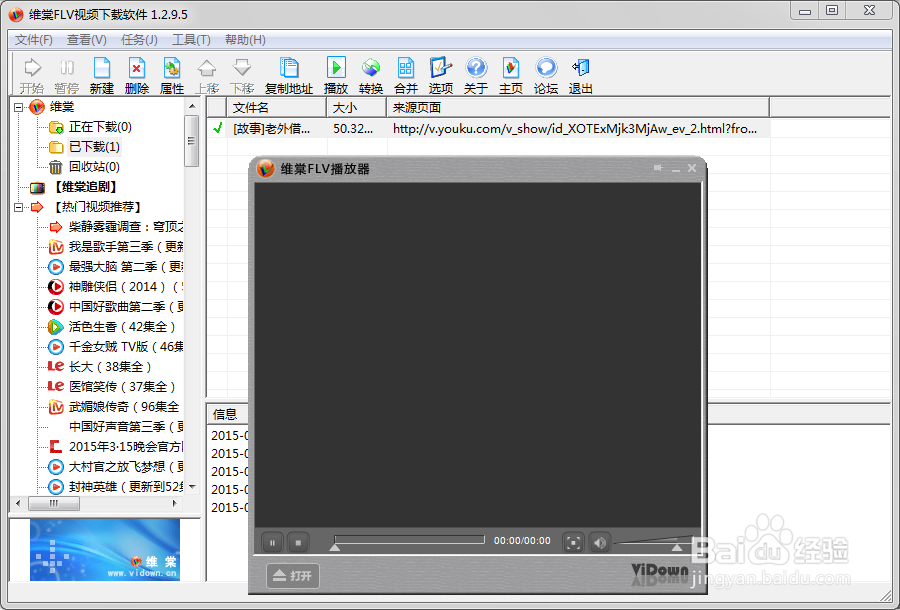Switch to the 信息 tab
Screen dimensions: 900x610
[x=225, y=414]
